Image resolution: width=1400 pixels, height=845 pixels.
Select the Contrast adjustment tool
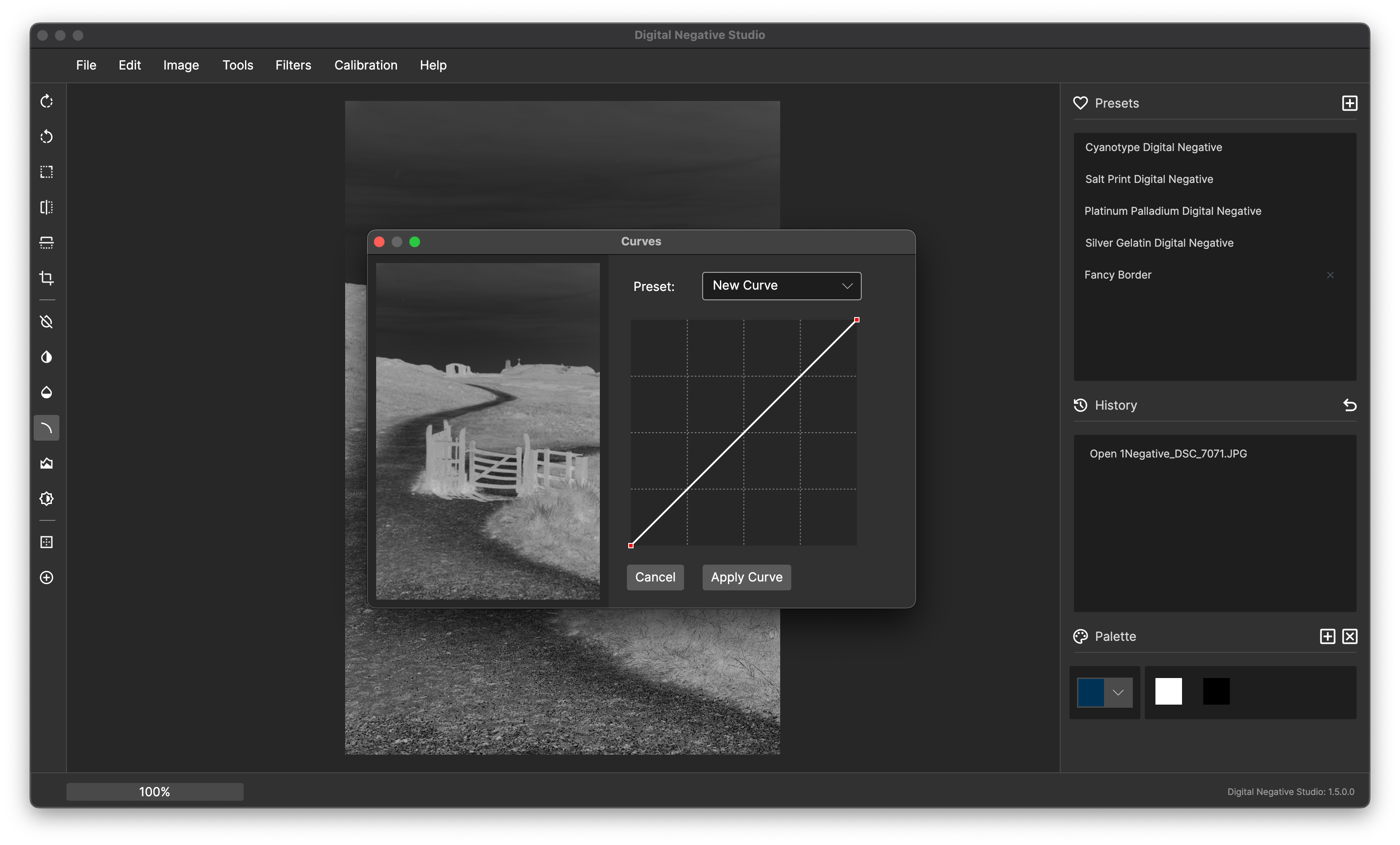click(x=46, y=357)
